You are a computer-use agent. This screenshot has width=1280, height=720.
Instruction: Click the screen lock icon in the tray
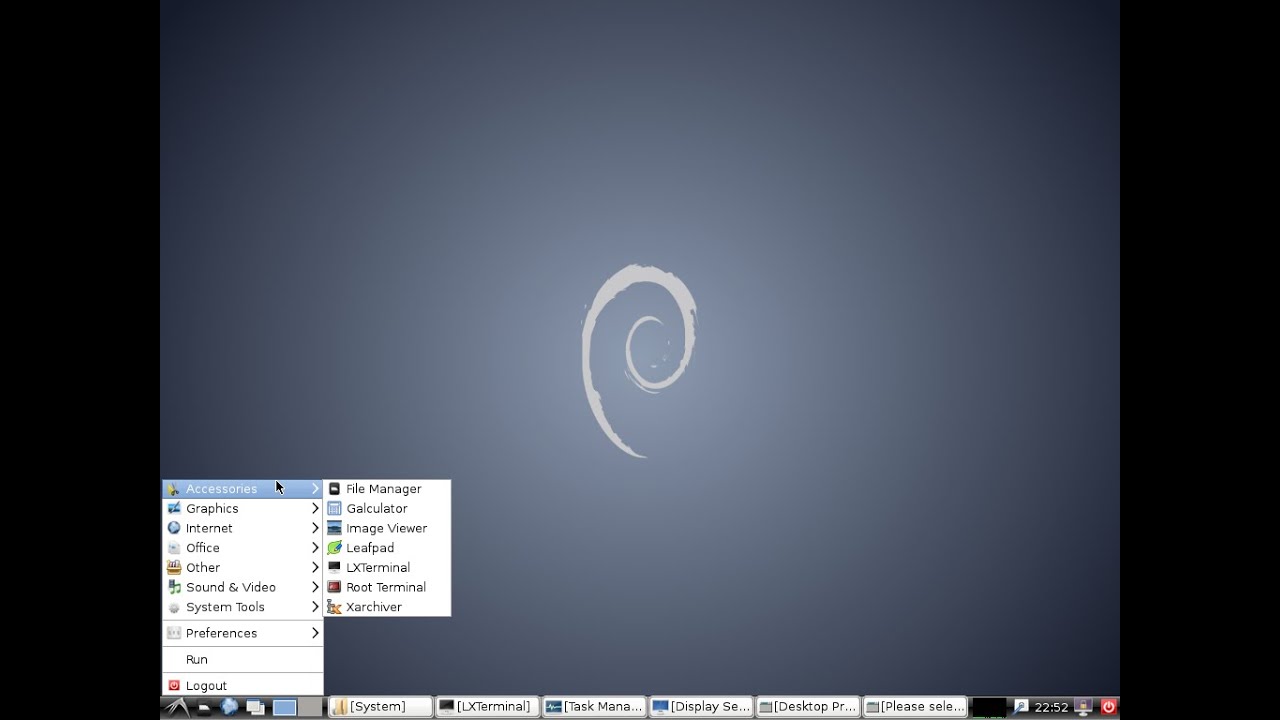pos(1083,707)
